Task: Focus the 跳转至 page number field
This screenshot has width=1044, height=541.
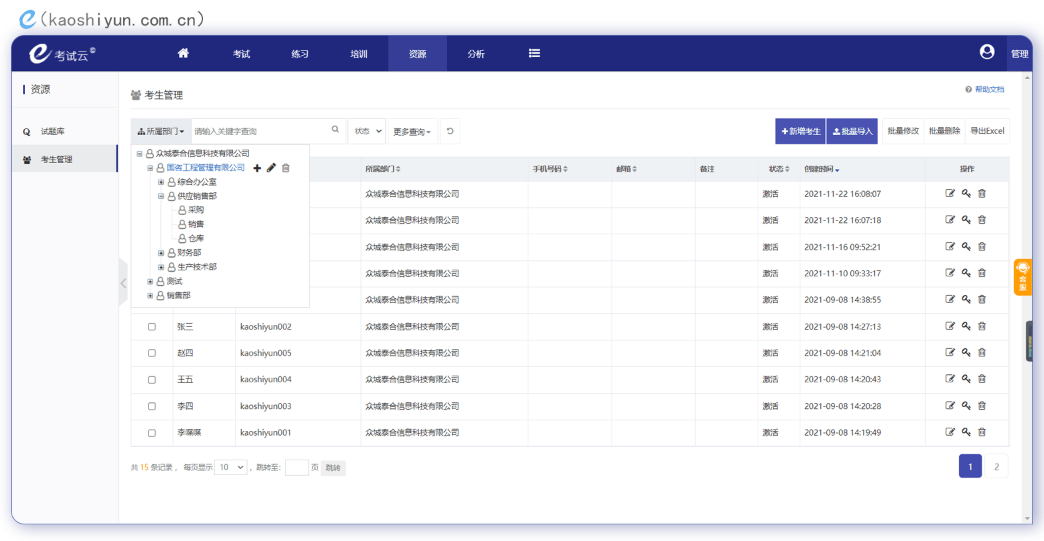Action: tap(297, 467)
